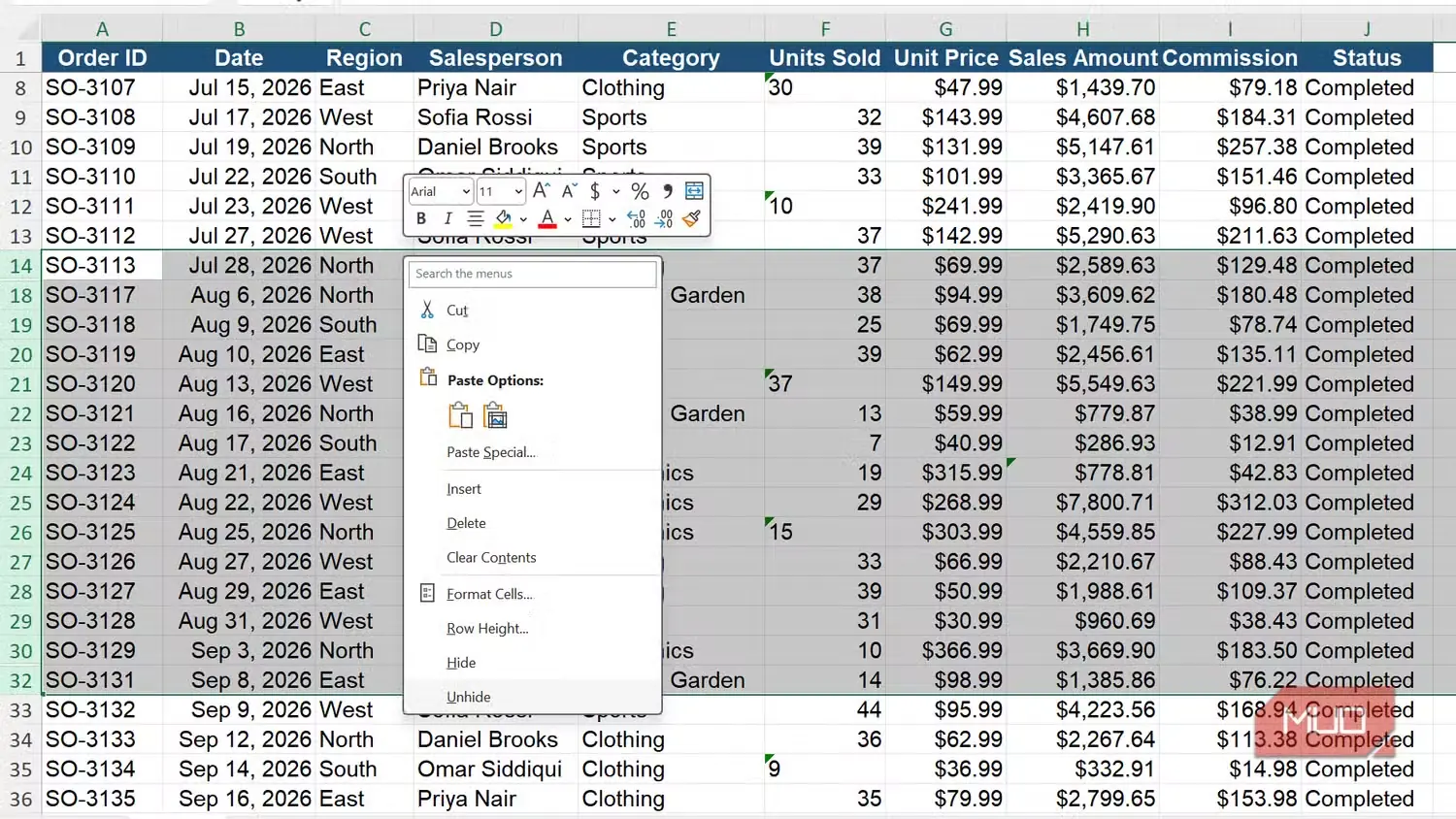
Task: Choose the Paste clipboard icon option
Action: tap(460, 416)
